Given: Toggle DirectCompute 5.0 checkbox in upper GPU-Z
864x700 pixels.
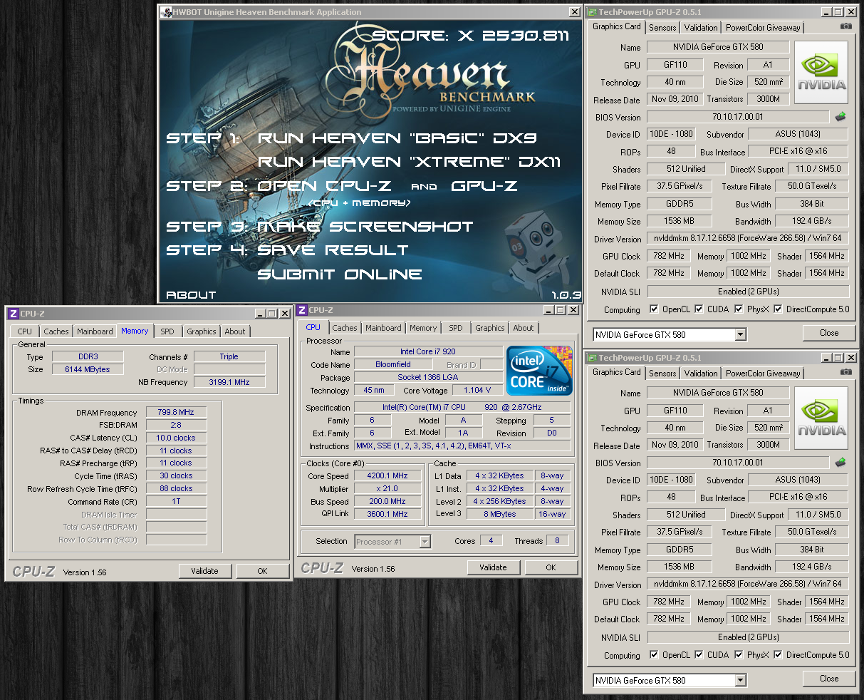Looking at the screenshot, I should [778, 309].
